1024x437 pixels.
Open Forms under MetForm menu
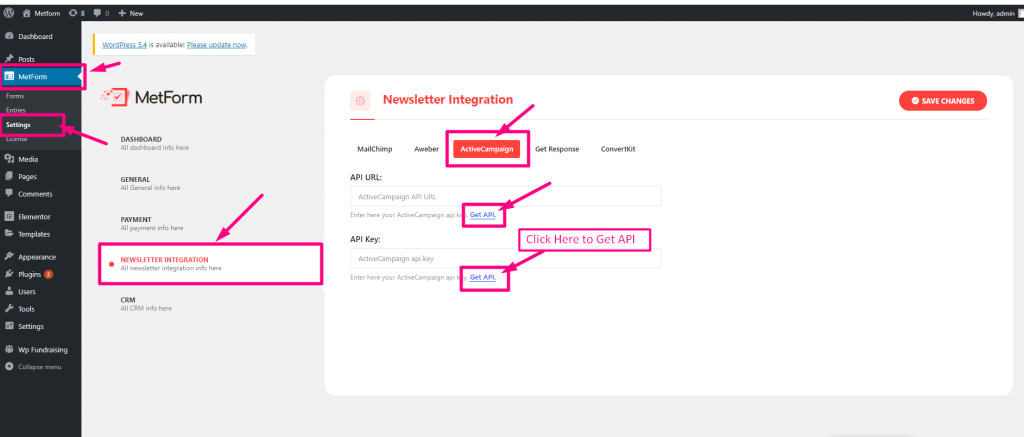tap(15, 96)
